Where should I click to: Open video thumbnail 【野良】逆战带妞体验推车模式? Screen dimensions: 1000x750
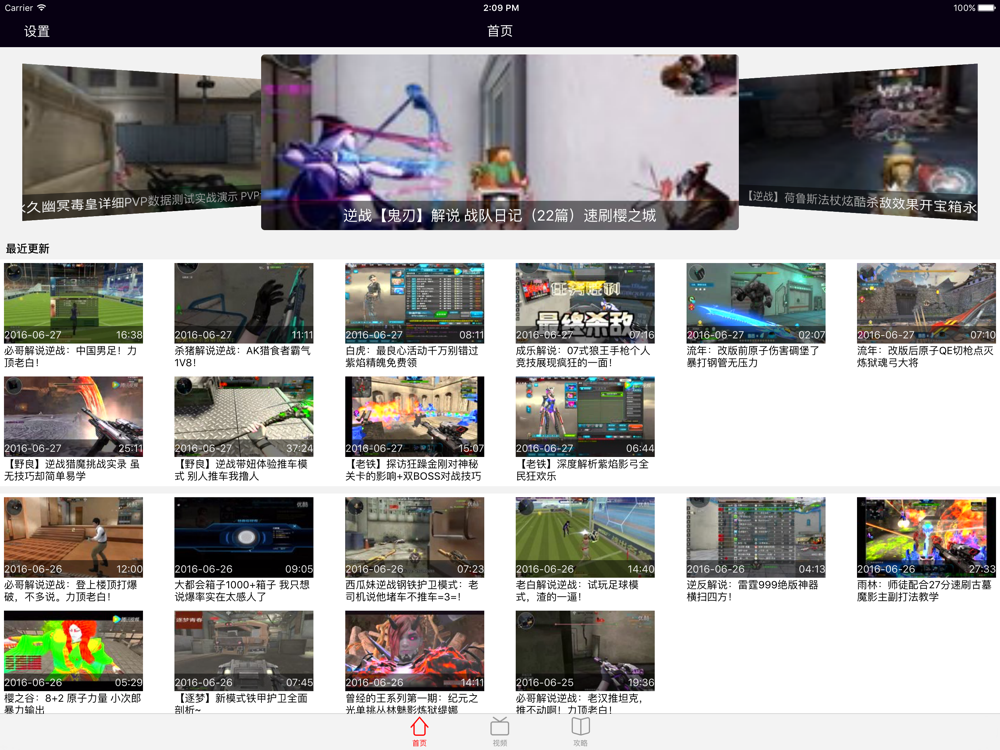click(244, 416)
